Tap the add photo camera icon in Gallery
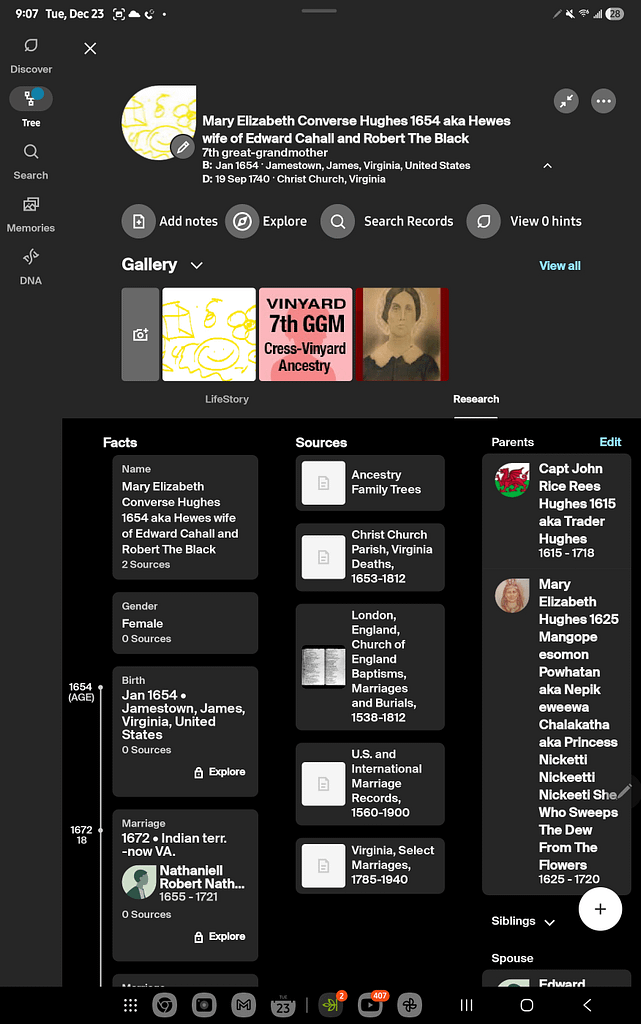The width and height of the screenshot is (641, 1024). 141,335
